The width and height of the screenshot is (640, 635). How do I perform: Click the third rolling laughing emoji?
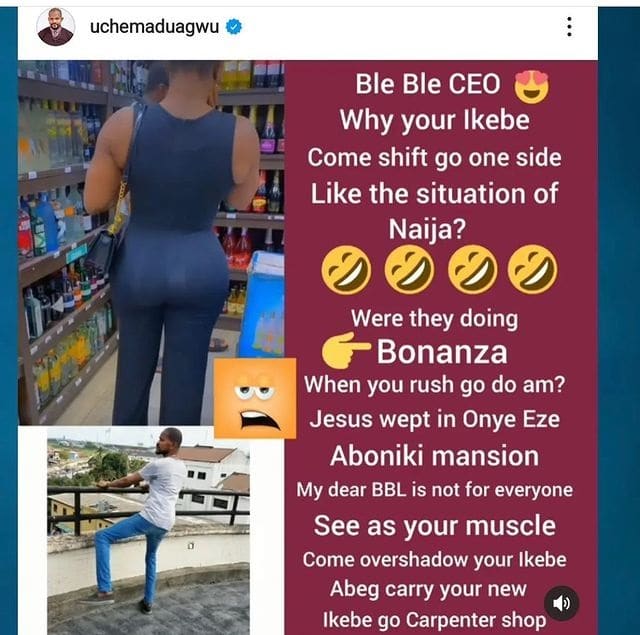pyautogui.click(x=473, y=270)
